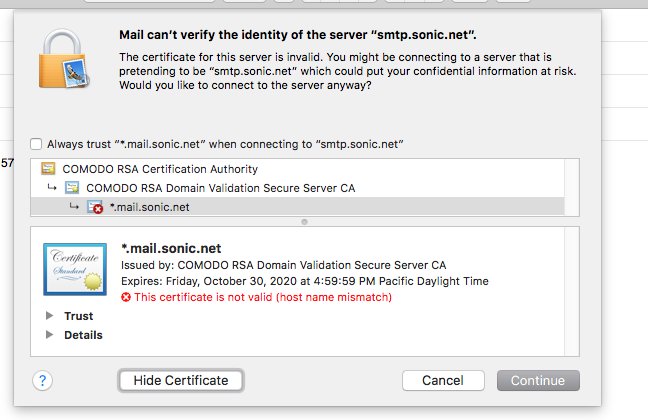Expand the Details disclosure triangle
The height and width of the screenshot is (420, 648).
click(49, 334)
